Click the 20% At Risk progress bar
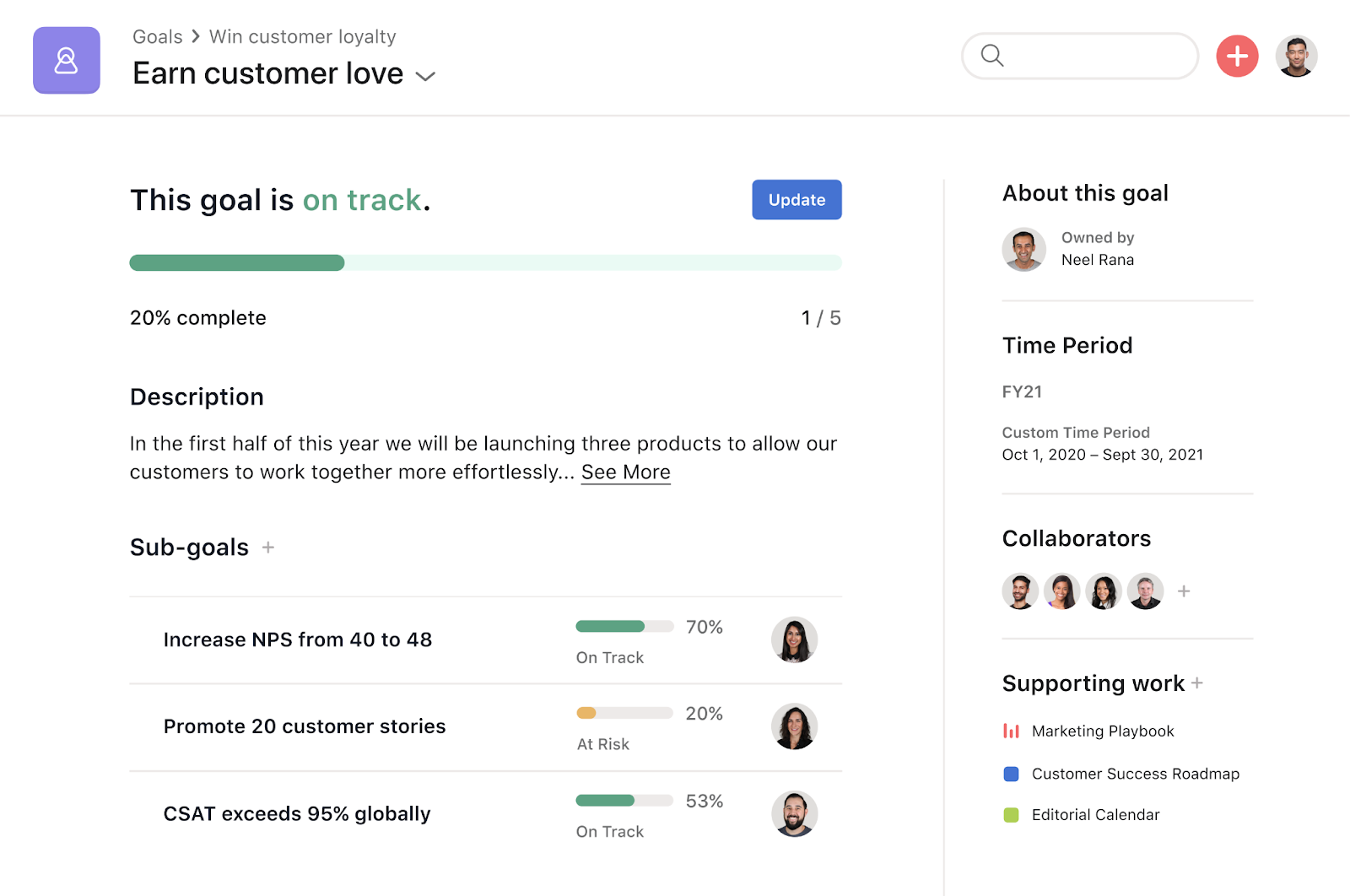The height and width of the screenshot is (896, 1350). (624, 713)
